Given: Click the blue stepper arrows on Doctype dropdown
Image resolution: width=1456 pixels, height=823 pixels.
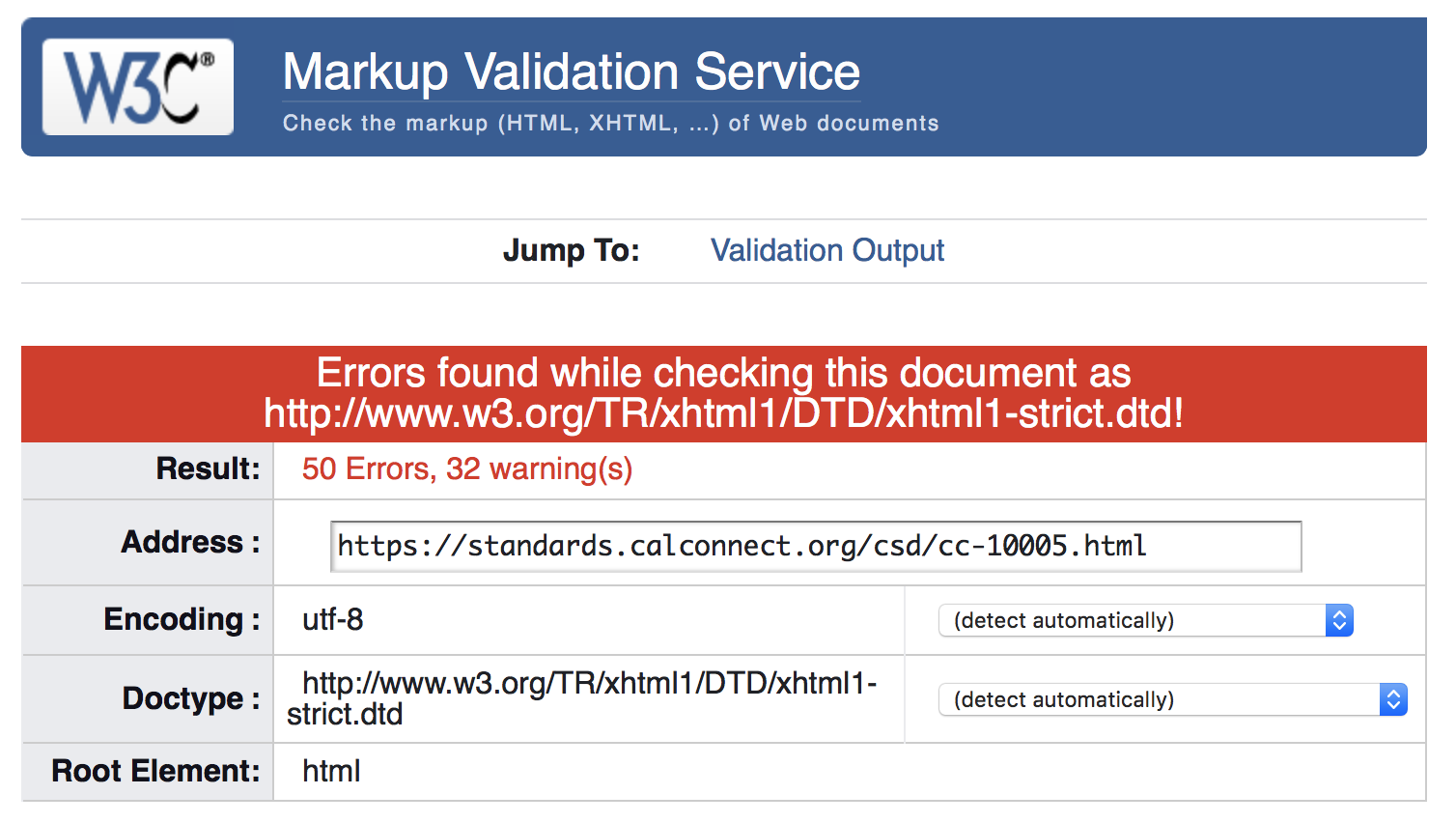Looking at the screenshot, I should pyautogui.click(x=1394, y=699).
